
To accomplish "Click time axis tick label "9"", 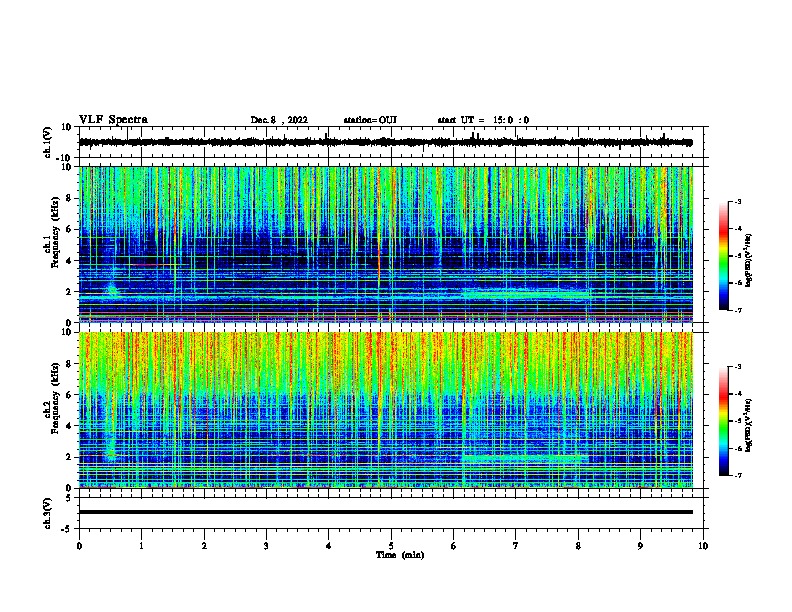I will (640, 546).
